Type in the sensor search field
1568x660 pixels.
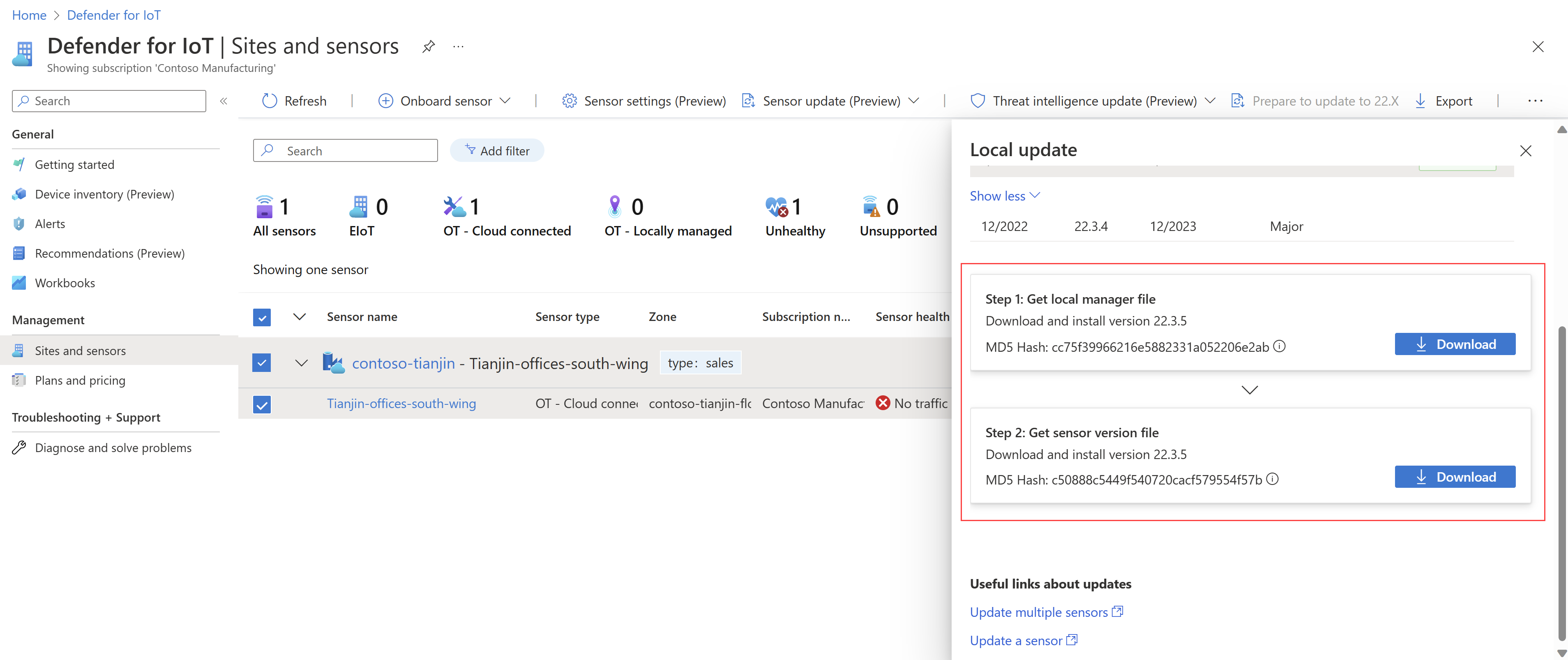(x=345, y=150)
